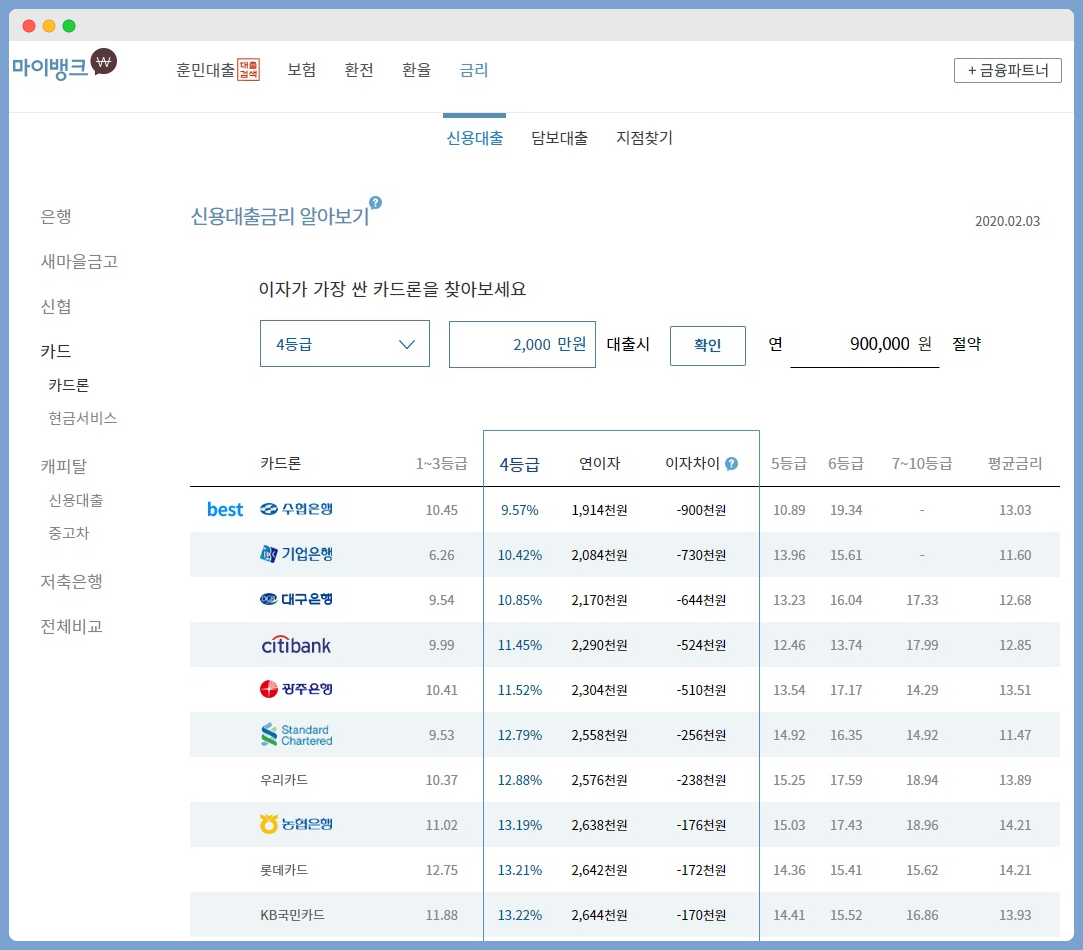Open 훈민대출 menu item
Screen dimensions: 1083x950
pos(206,70)
